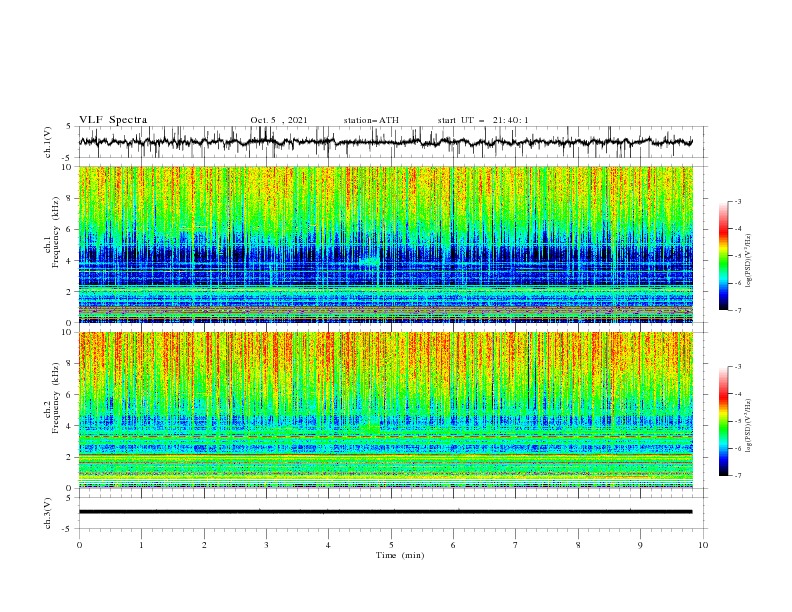Click the 'Time (min)' axis label

400,555
